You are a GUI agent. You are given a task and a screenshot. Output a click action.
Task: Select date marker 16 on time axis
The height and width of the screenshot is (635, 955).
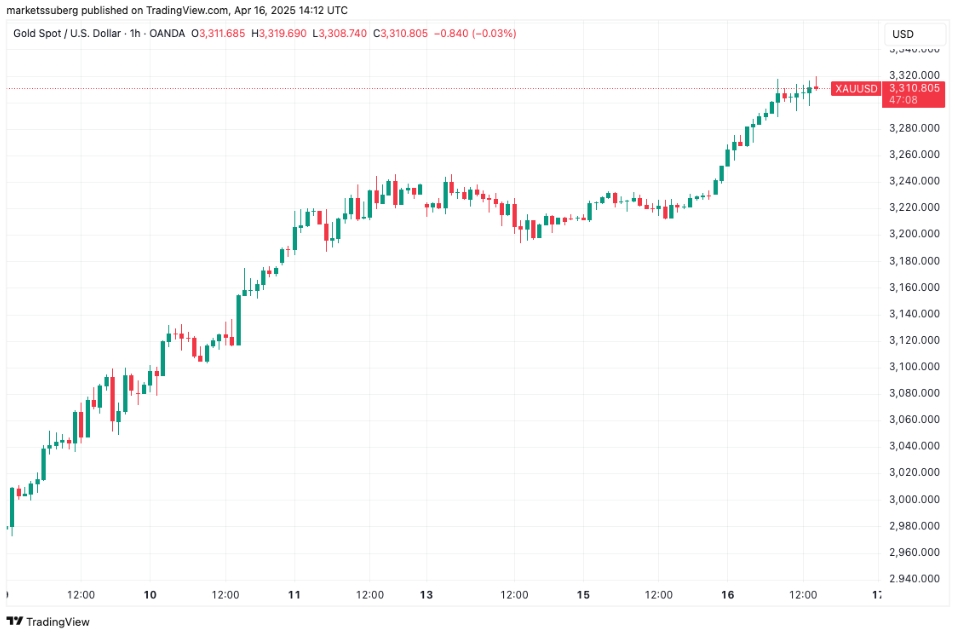pos(727,595)
